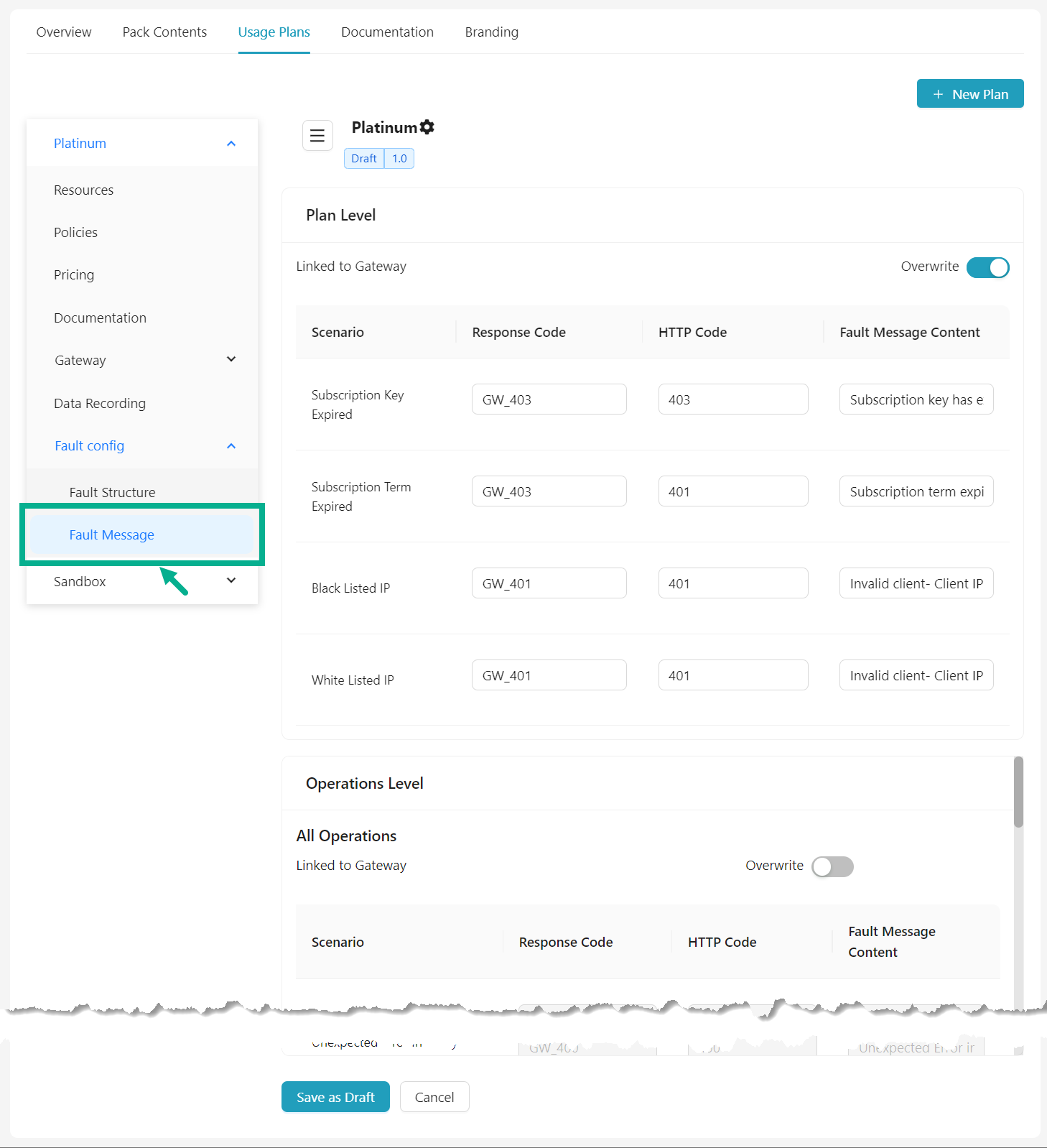Screen dimensions: 1047x1148
Task: Go to the Overview tab
Action: [x=64, y=32]
